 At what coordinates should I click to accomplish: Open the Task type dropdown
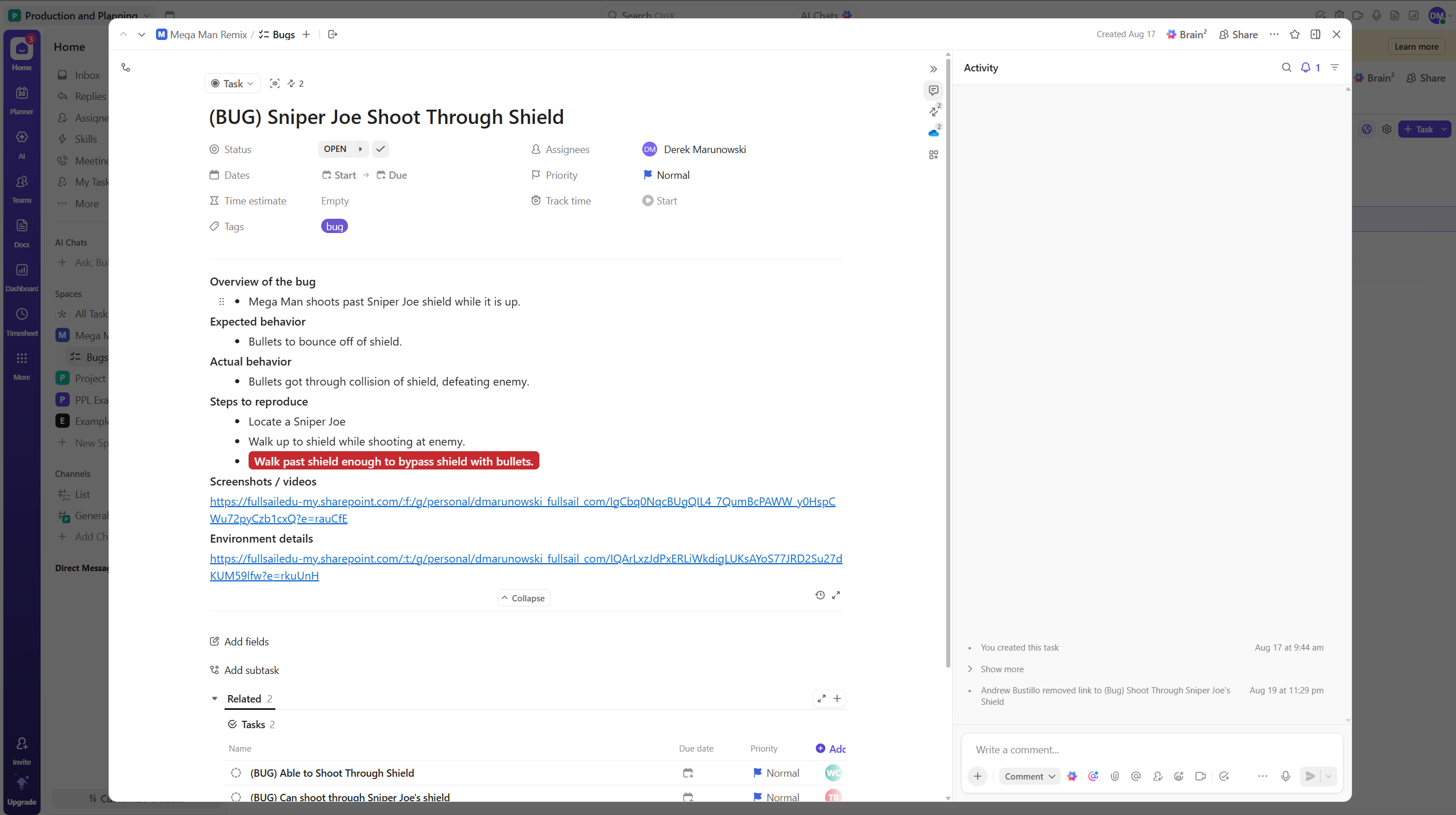[233, 83]
